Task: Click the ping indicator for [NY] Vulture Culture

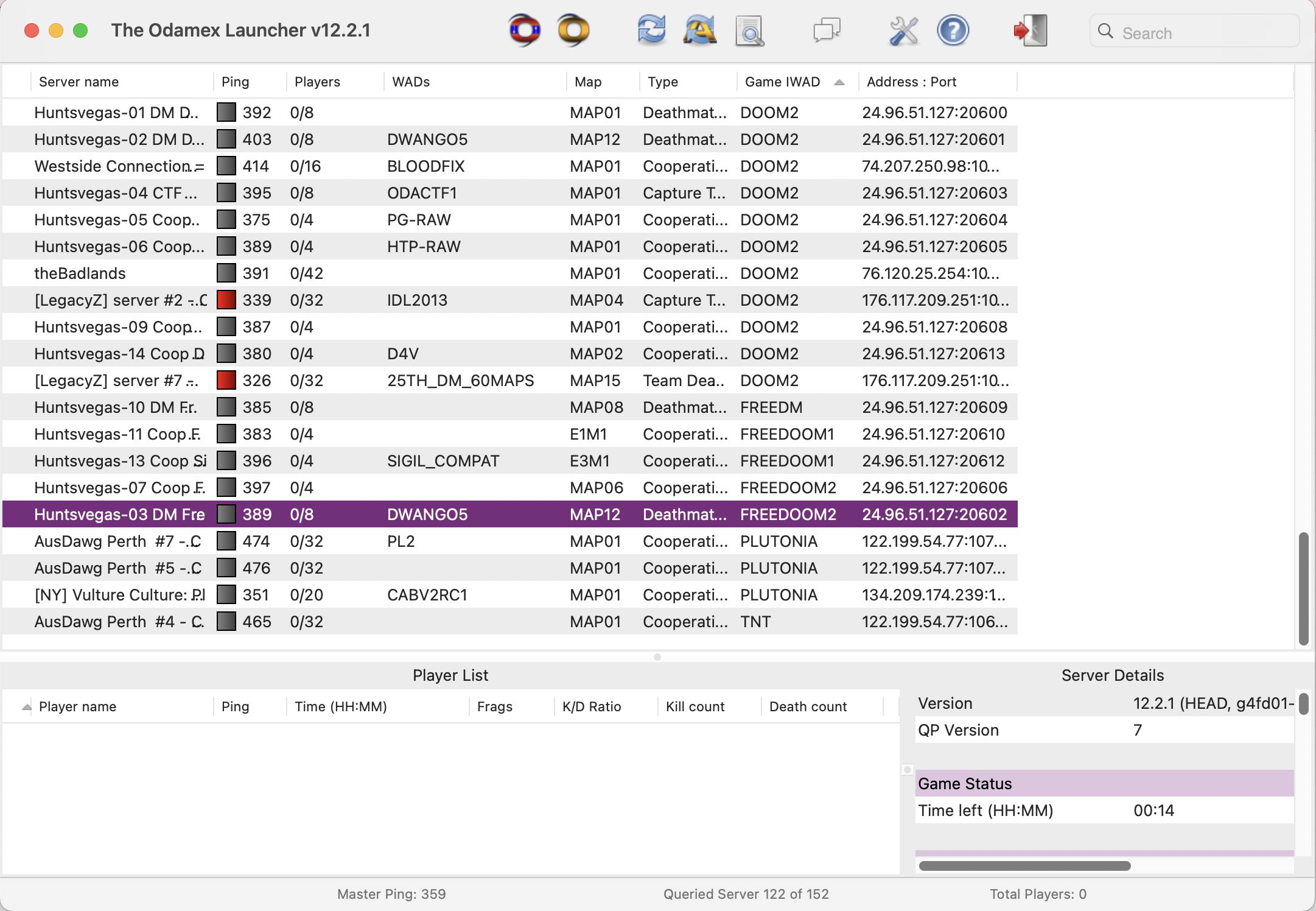Action: coord(226,595)
